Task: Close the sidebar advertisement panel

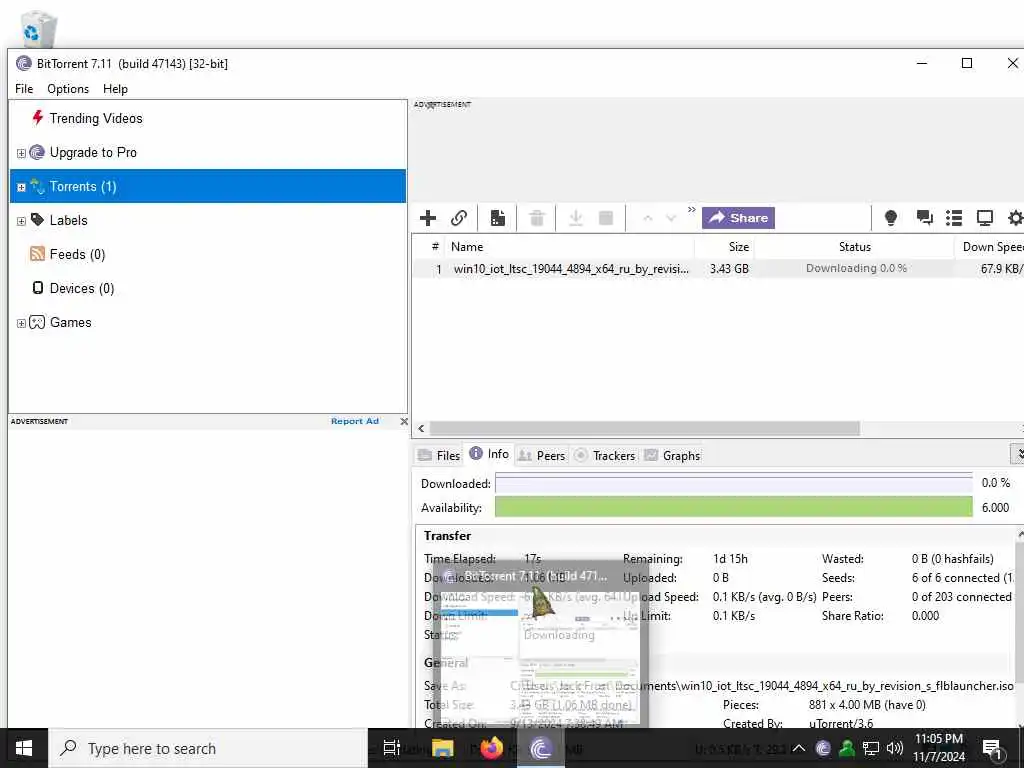Action: (x=404, y=421)
